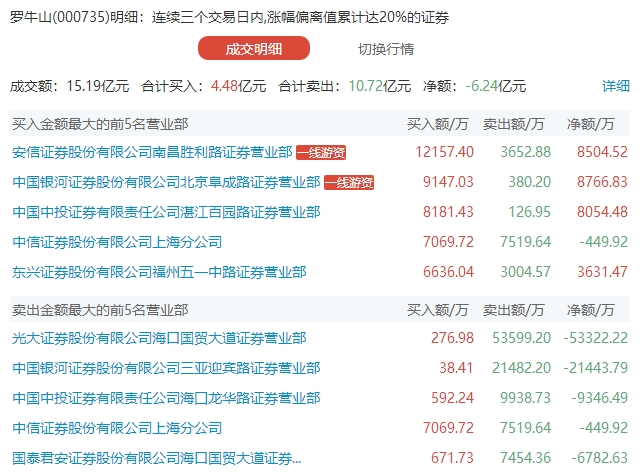Sort top sellers table by 买入额/万

pos(437,309)
